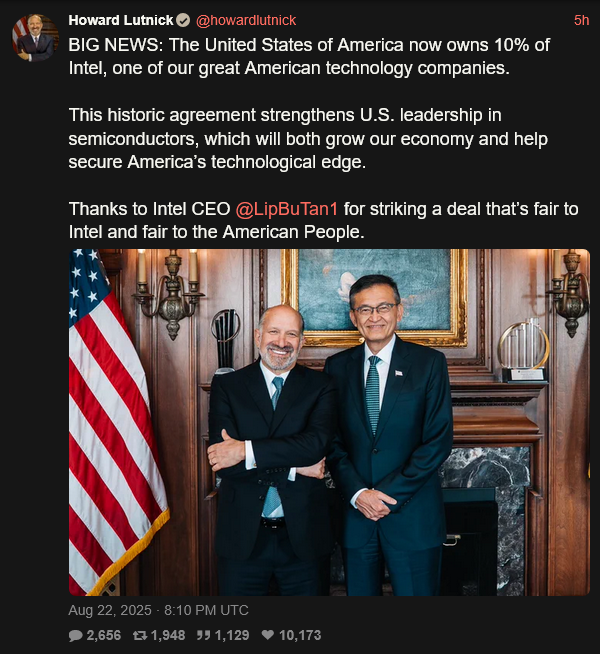The image size is (600, 654).
Task: Open the @howardlutnick handle link
Action: coord(246,20)
